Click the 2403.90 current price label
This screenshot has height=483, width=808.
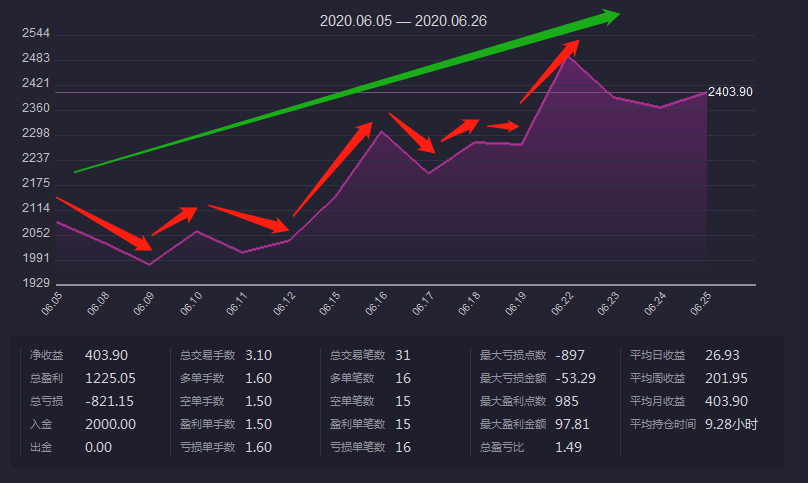[730, 92]
